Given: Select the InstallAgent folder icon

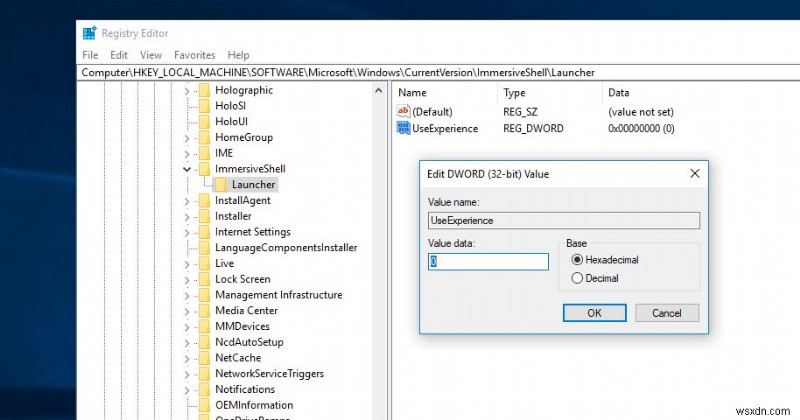Looking at the screenshot, I should pos(204,201).
